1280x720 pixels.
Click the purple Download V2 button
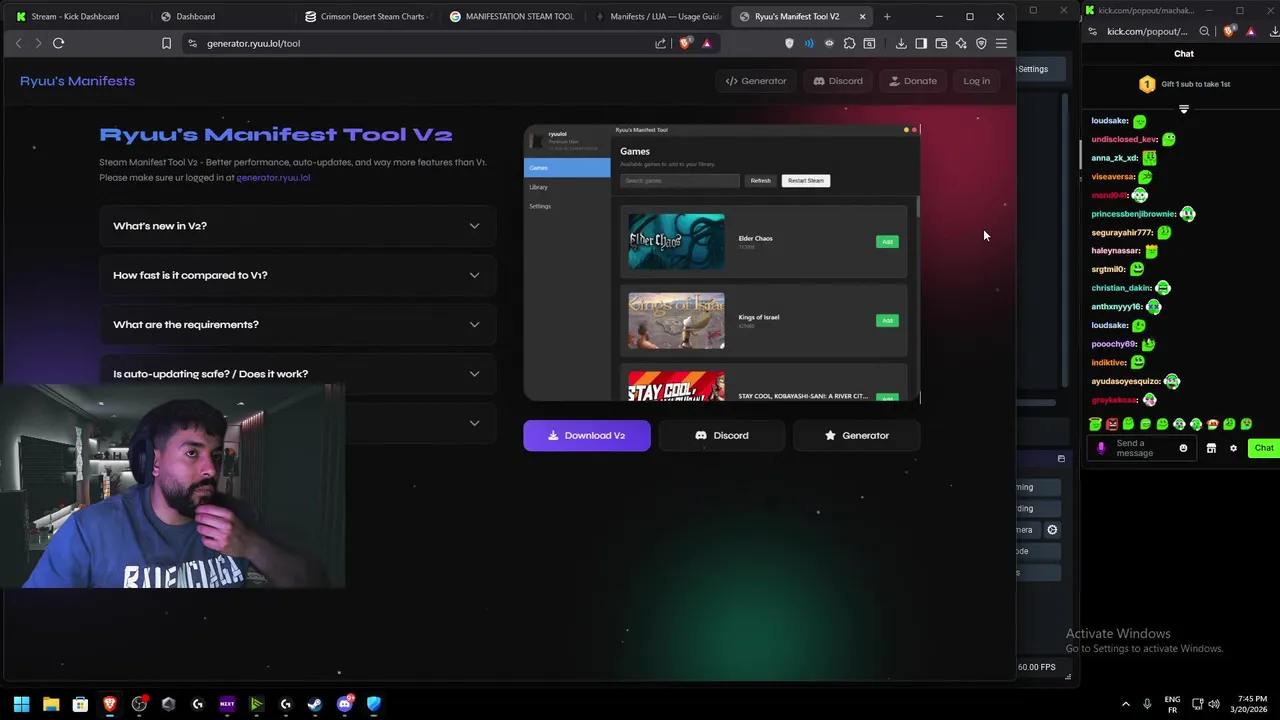coord(587,436)
